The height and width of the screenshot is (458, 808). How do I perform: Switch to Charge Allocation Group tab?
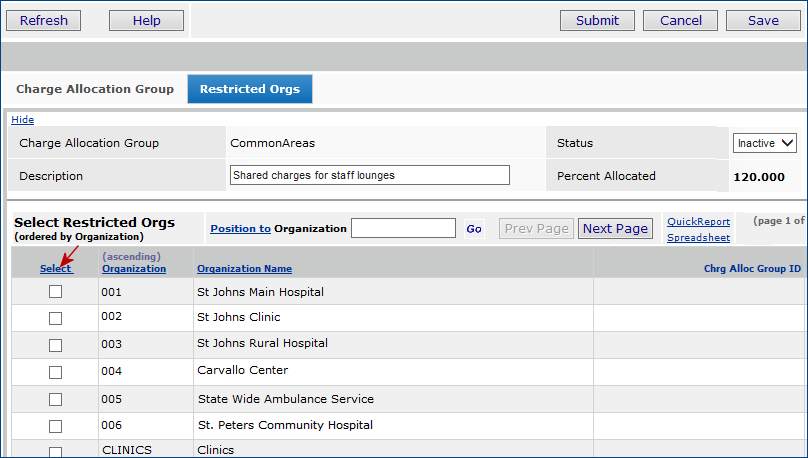pos(95,89)
